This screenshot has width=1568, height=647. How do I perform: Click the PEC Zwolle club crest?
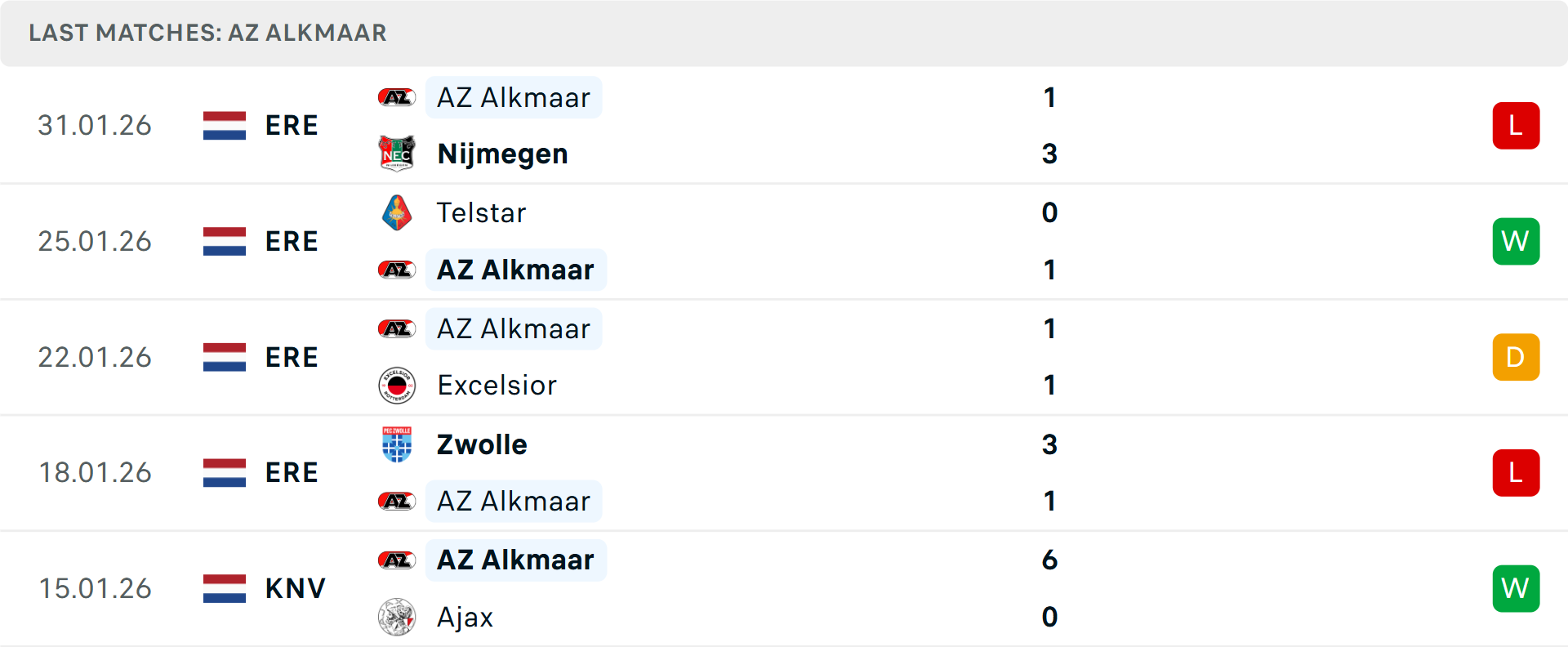pos(397,444)
